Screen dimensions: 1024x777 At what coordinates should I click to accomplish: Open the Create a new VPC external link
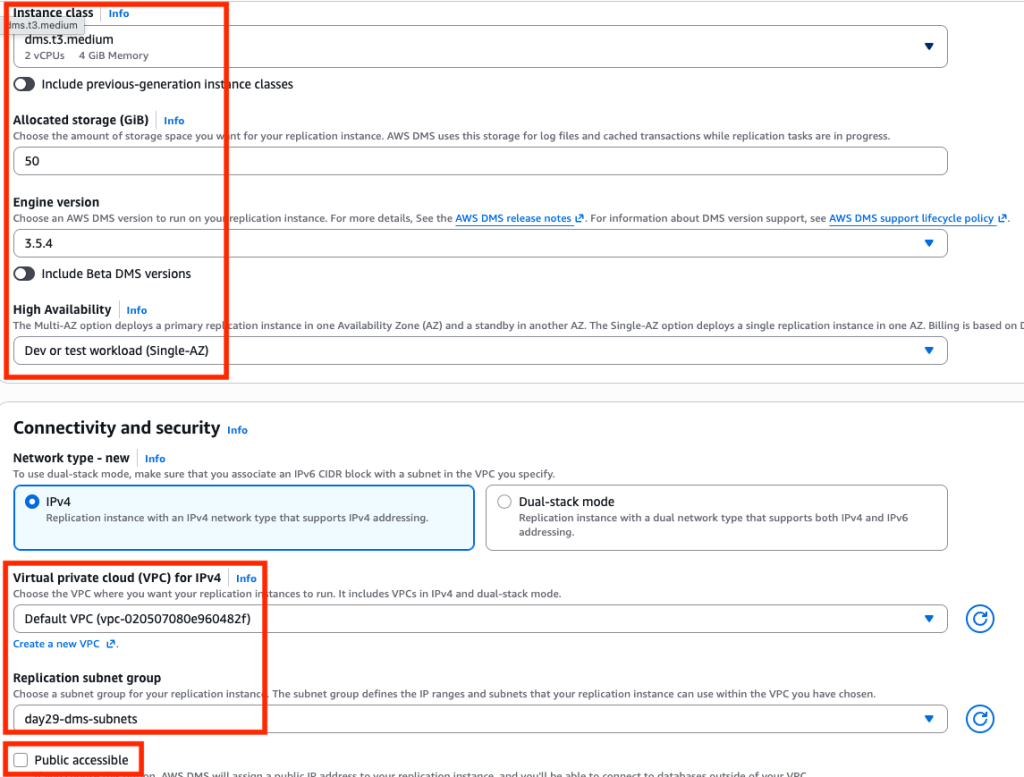point(65,644)
